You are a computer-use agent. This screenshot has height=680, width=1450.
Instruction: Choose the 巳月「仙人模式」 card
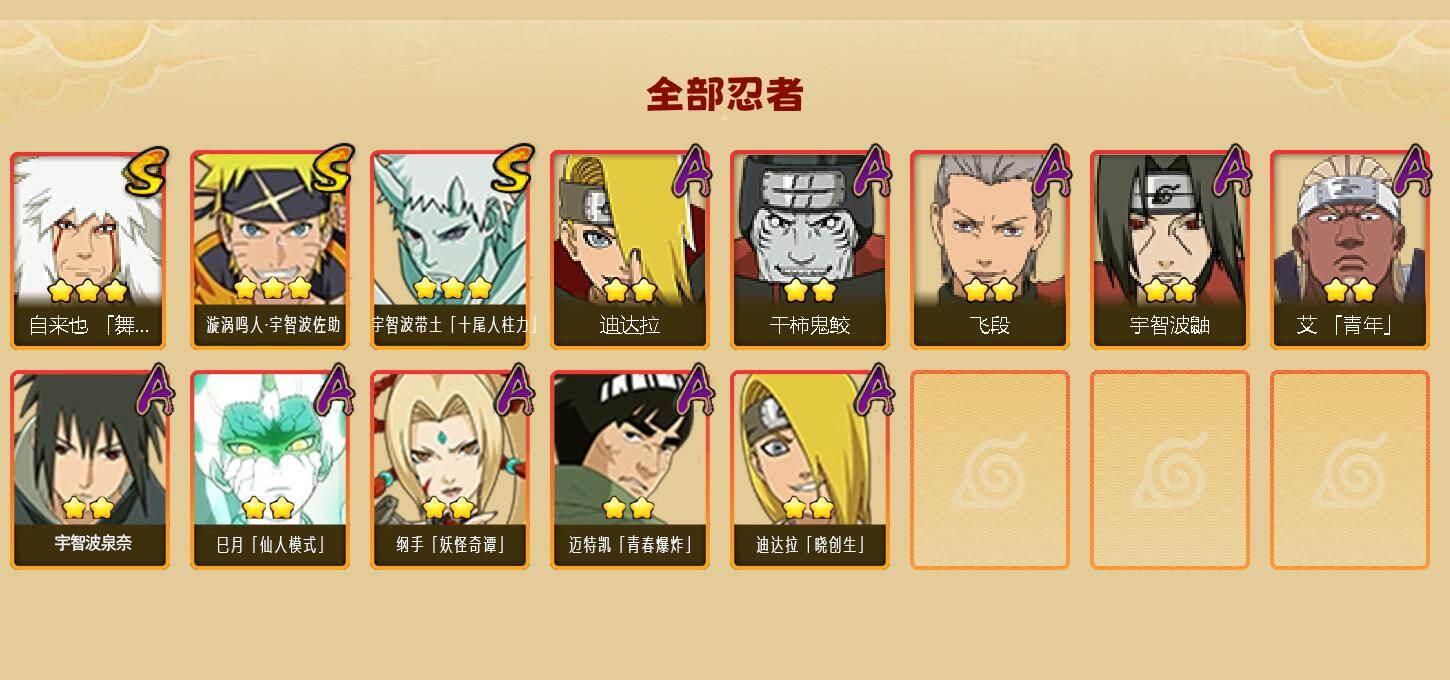(x=270, y=470)
